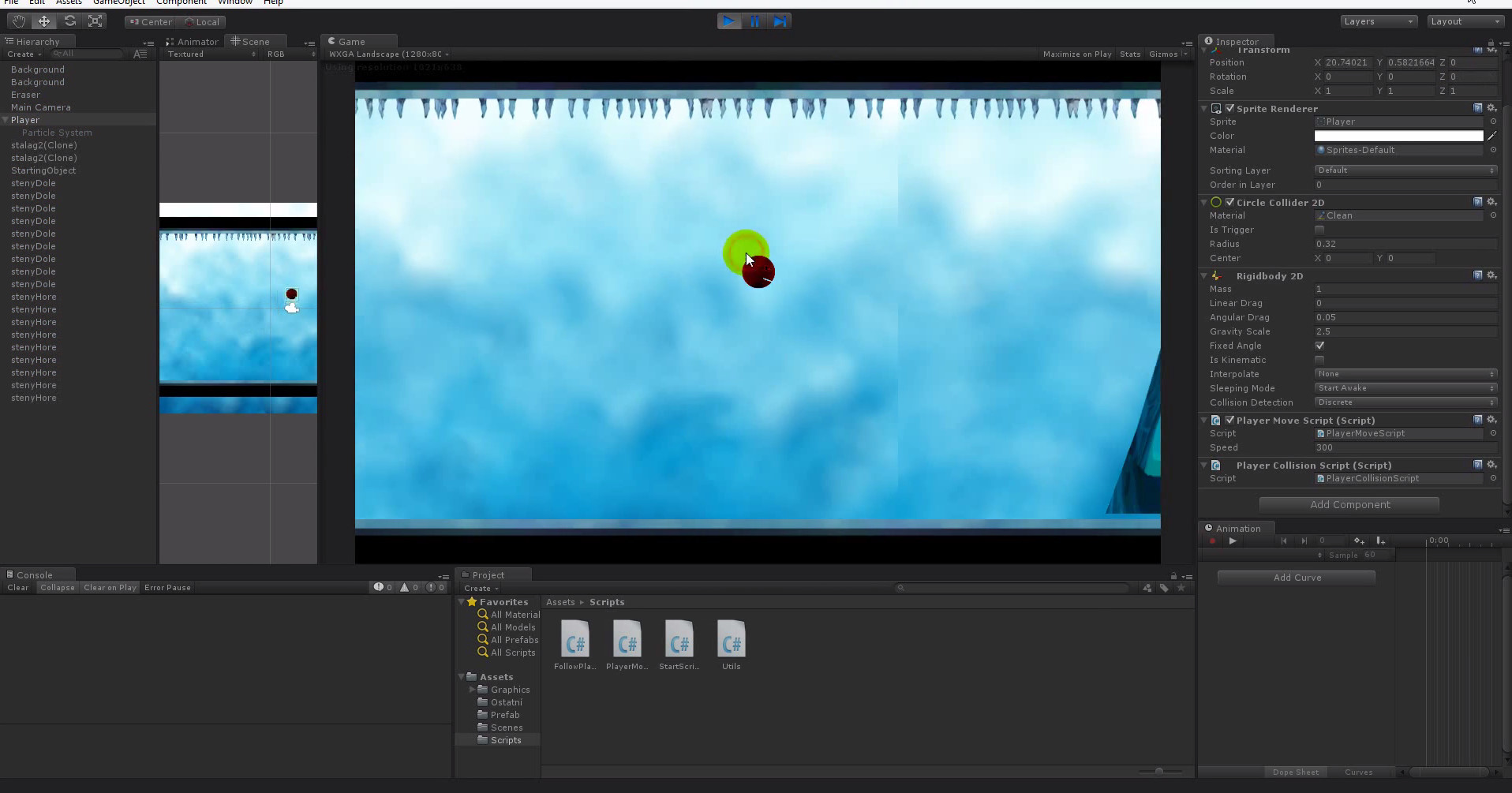Toggle the Fixed Angle checkbox

(x=1319, y=346)
